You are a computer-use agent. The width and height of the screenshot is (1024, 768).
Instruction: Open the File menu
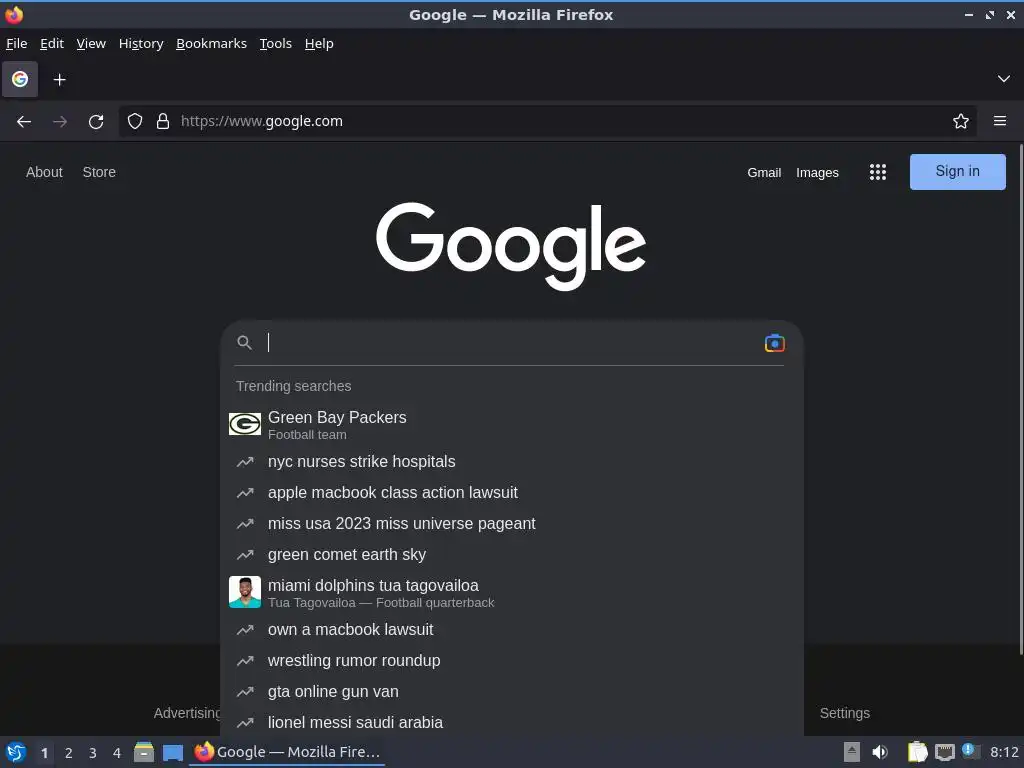coord(16,44)
